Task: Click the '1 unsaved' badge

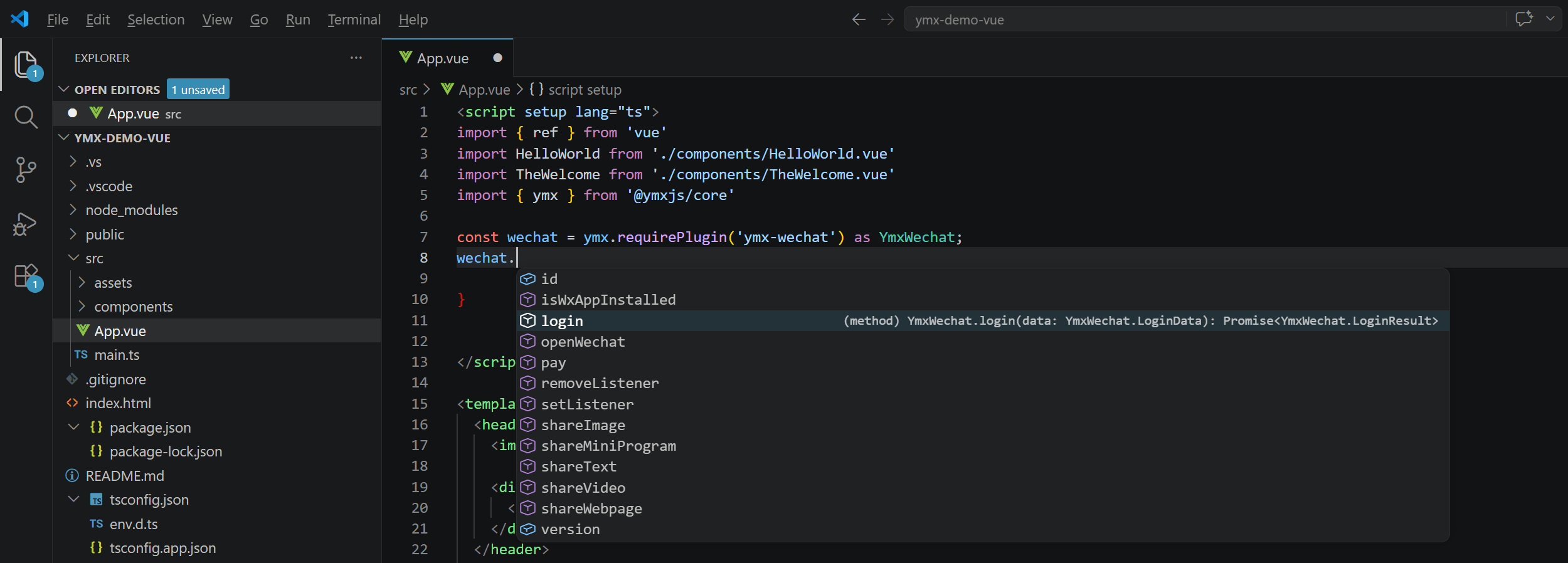Action: (198, 89)
